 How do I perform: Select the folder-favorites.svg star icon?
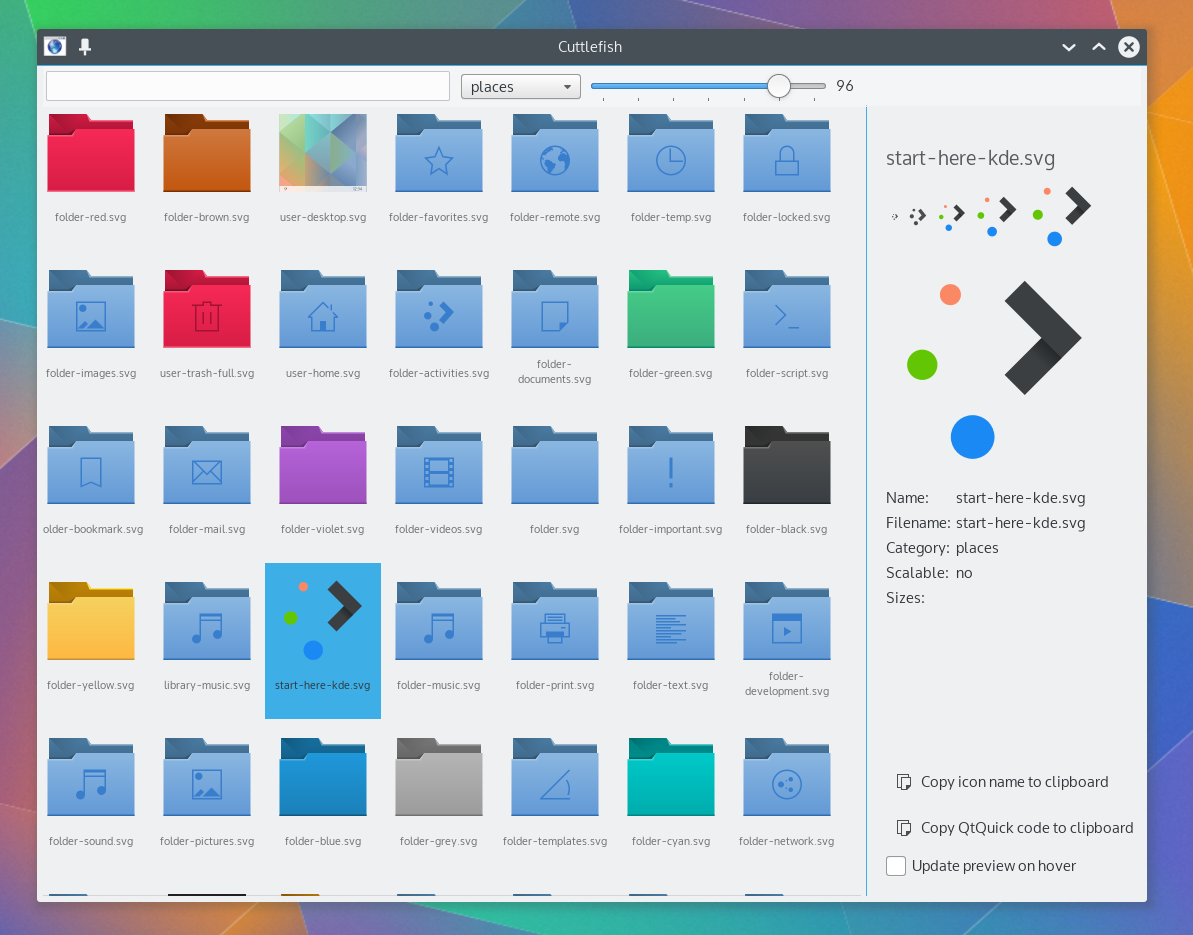(x=438, y=155)
